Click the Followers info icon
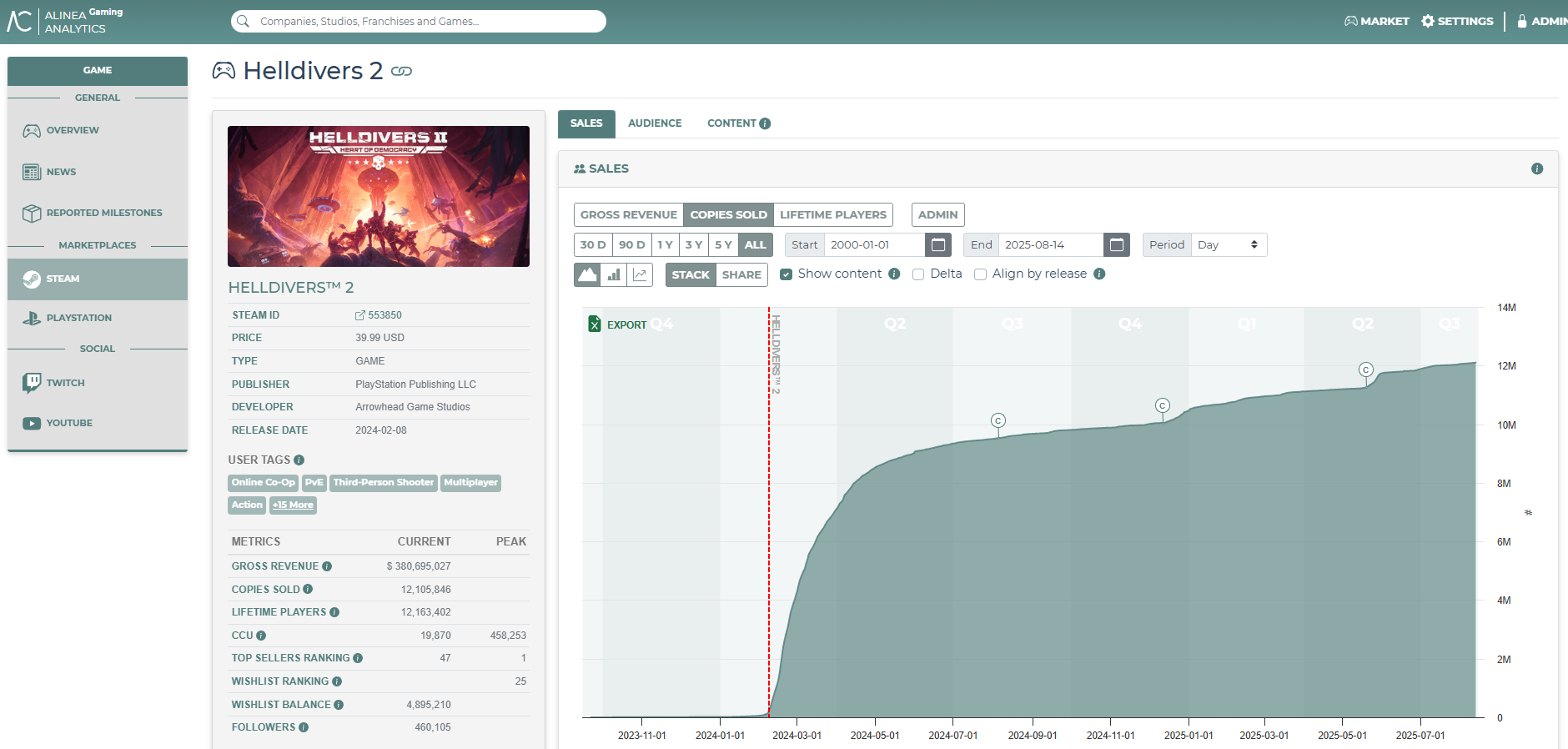This screenshot has height=749, width=1568. click(304, 727)
